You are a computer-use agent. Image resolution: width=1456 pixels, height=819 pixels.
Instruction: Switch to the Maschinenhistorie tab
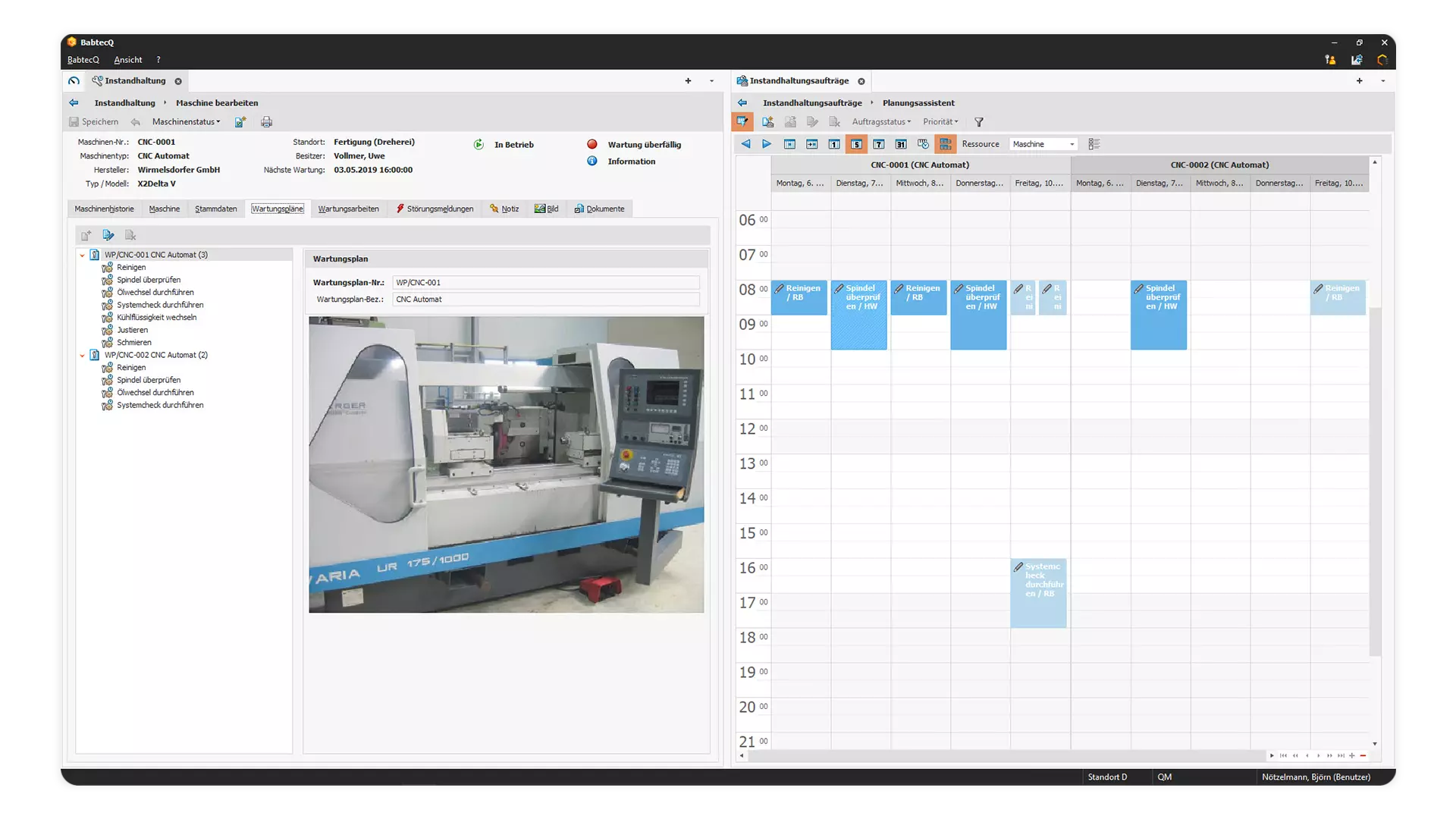(104, 209)
